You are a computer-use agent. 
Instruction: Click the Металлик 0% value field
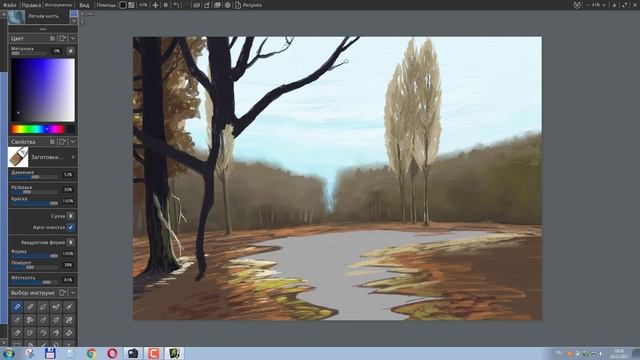[57, 51]
